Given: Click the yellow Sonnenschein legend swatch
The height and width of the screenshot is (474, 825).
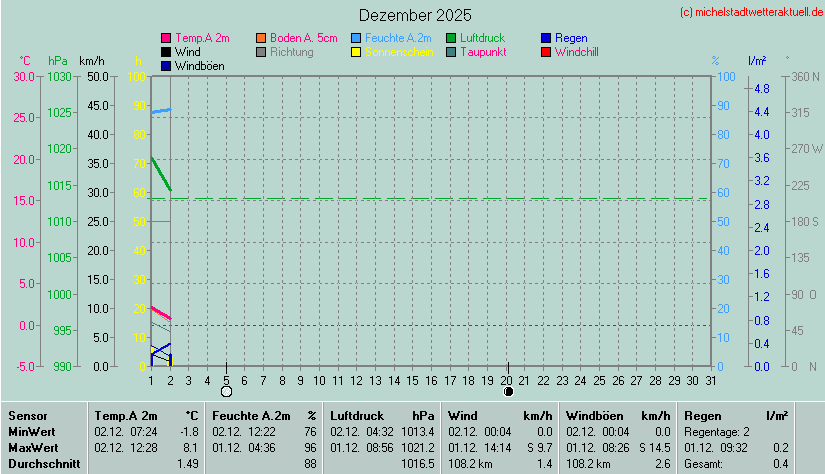Looking at the screenshot, I should point(357,52).
